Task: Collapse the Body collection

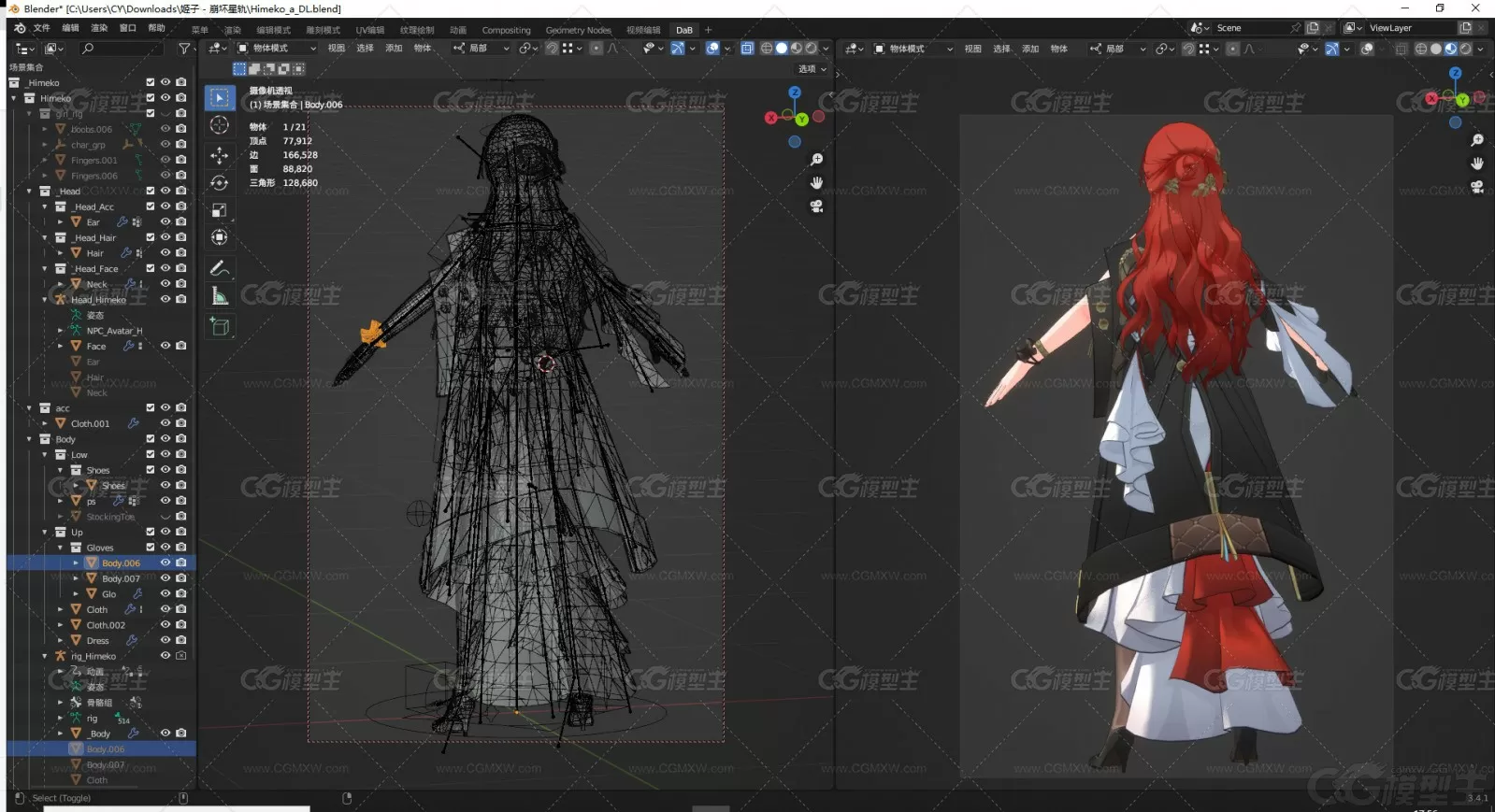Action: pos(29,439)
